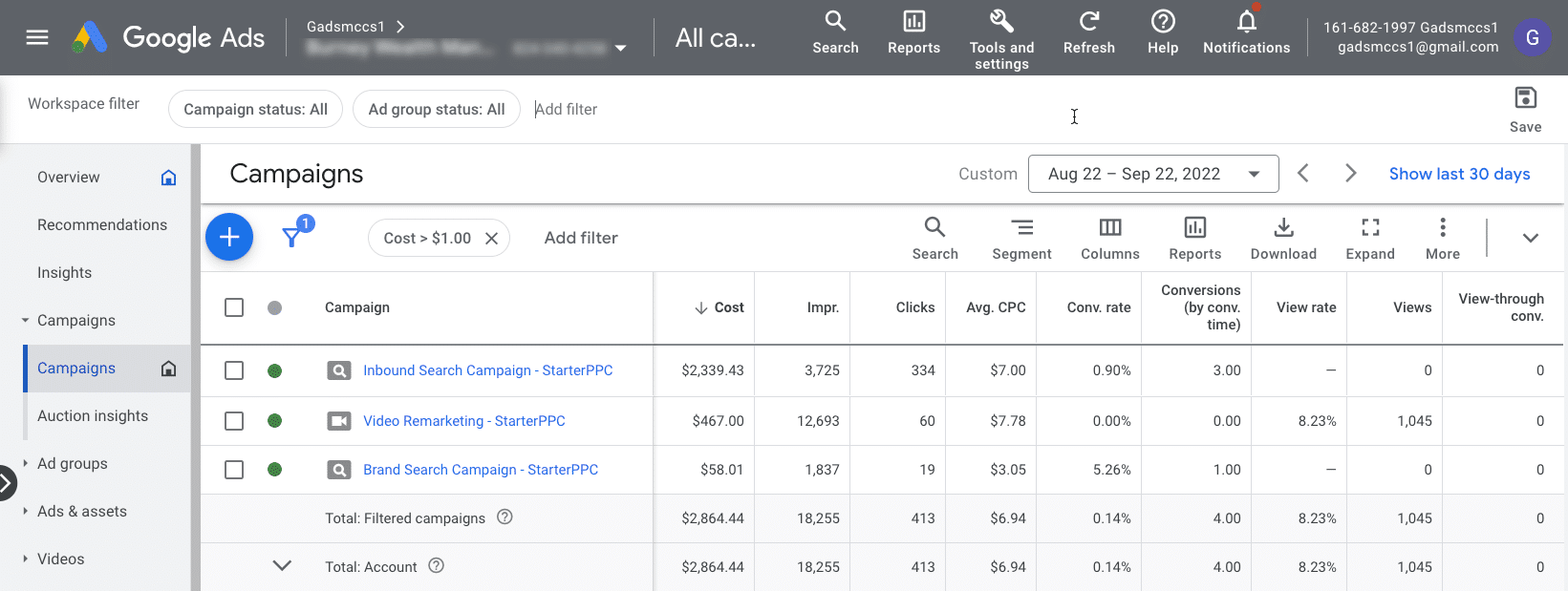Expand the table to full screen
This screenshot has height=591, width=1568.
(x=1370, y=239)
